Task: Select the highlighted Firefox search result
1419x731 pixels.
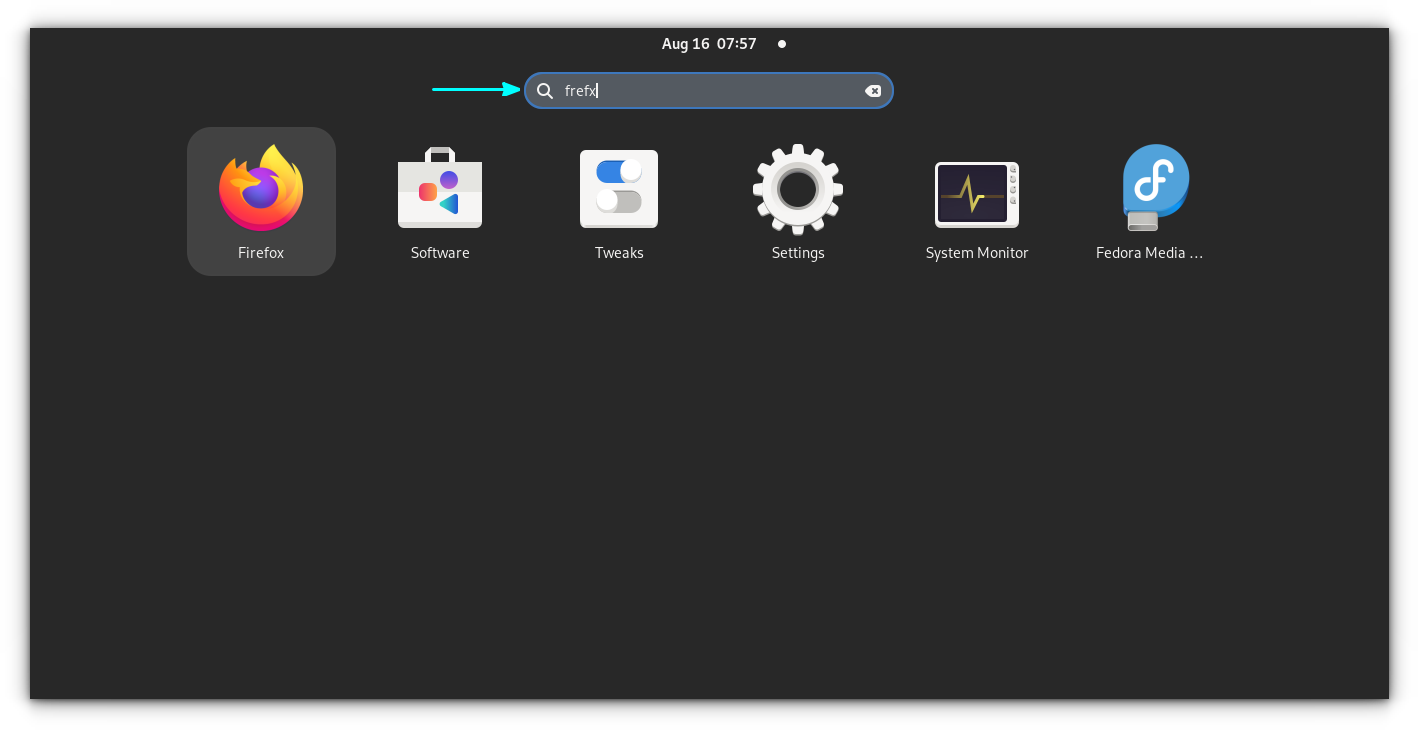Action: (261, 200)
